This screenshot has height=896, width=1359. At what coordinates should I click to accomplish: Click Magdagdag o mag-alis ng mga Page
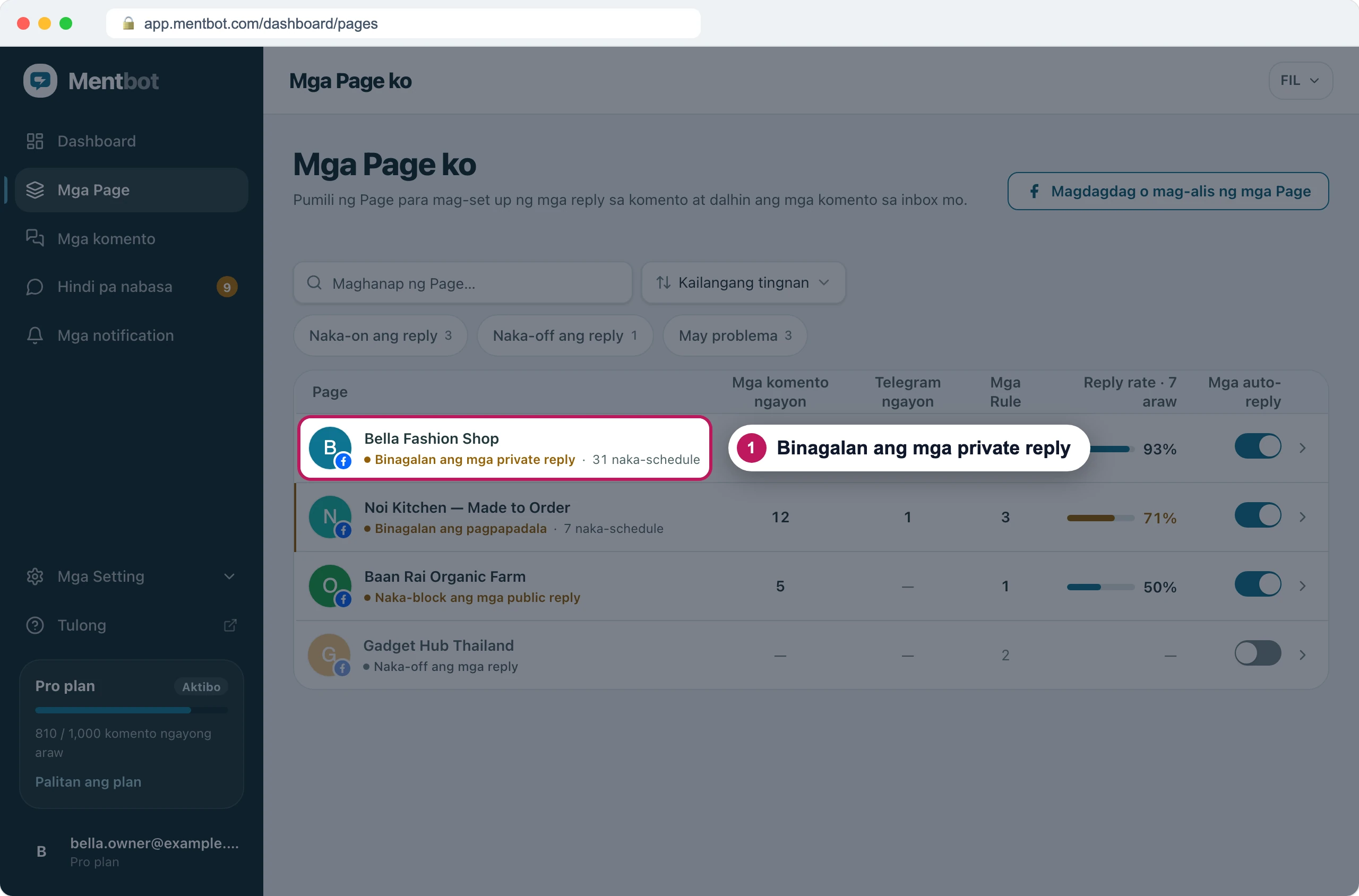(1168, 192)
